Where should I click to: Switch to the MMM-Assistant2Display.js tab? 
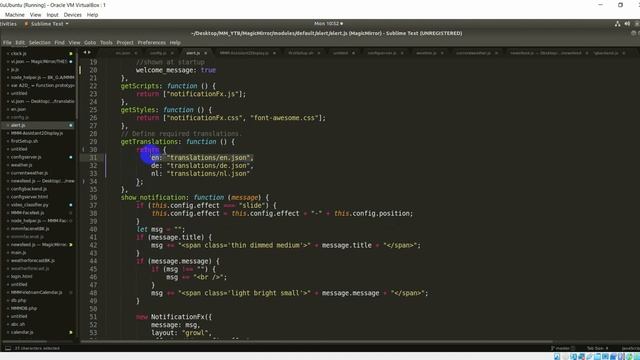[x=244, y=53]
